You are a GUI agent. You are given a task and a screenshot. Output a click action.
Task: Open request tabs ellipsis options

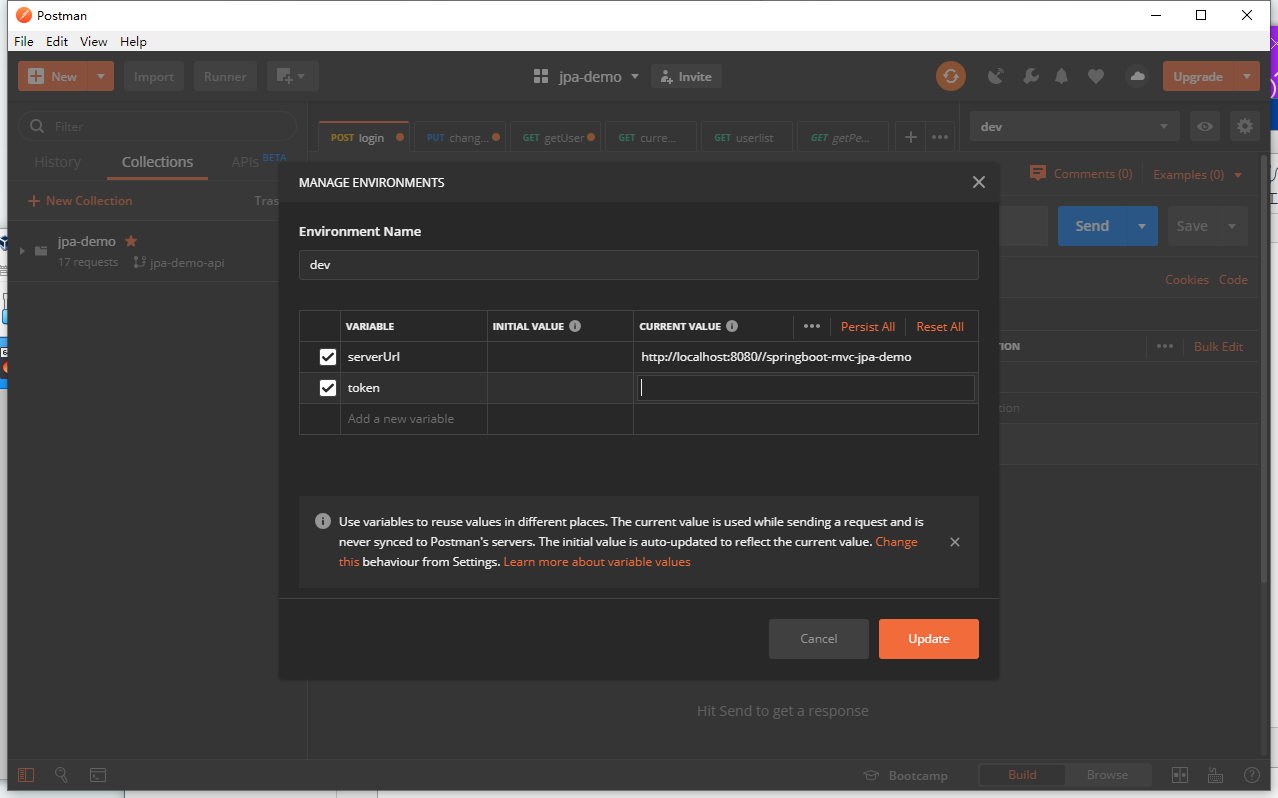tap(940, 137)
